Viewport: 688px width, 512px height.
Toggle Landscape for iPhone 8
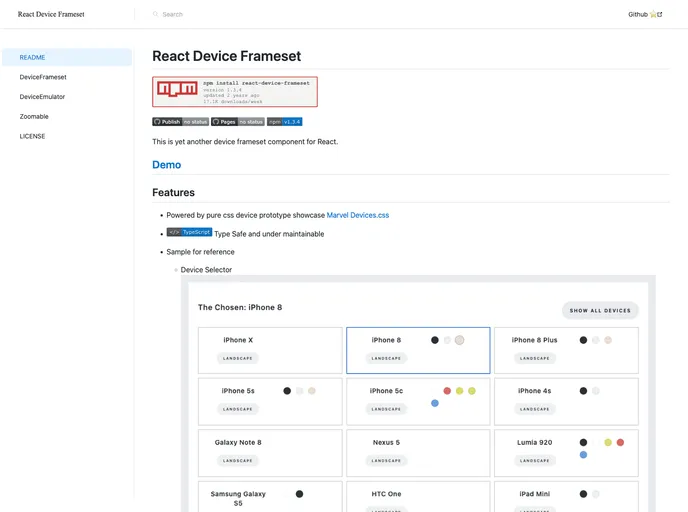pos(386,358)
